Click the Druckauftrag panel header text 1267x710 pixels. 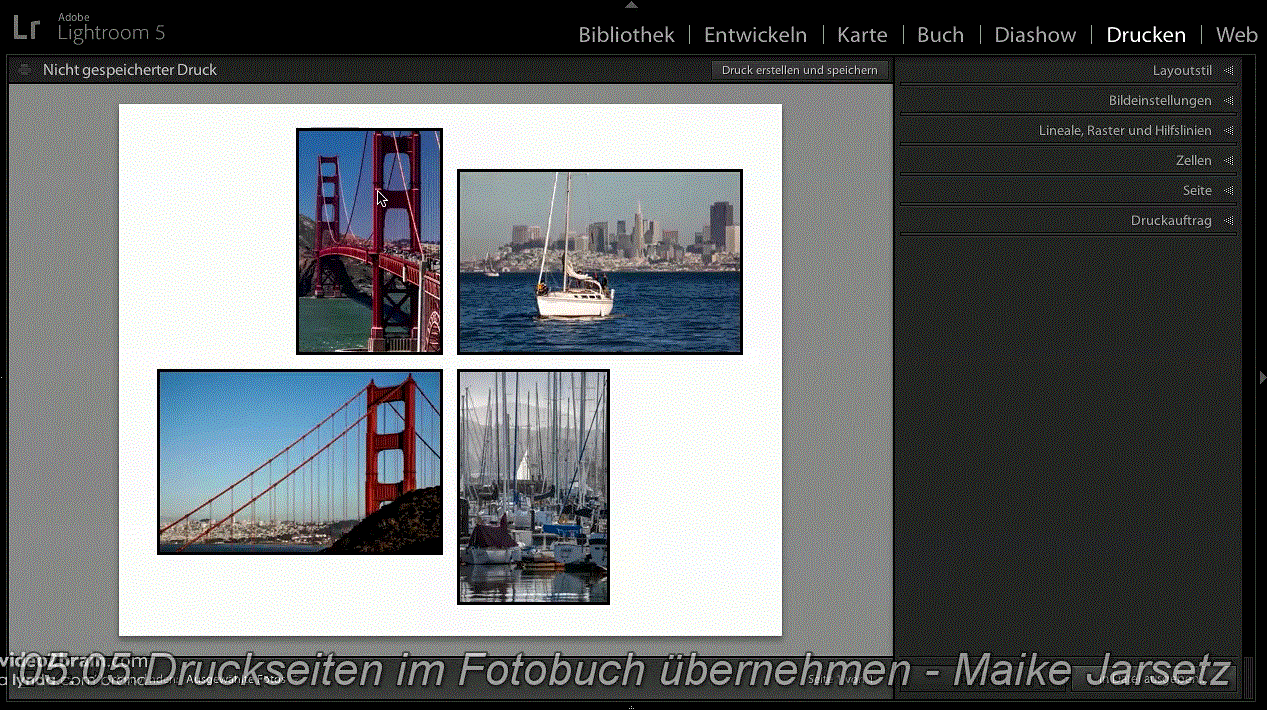1171,221
